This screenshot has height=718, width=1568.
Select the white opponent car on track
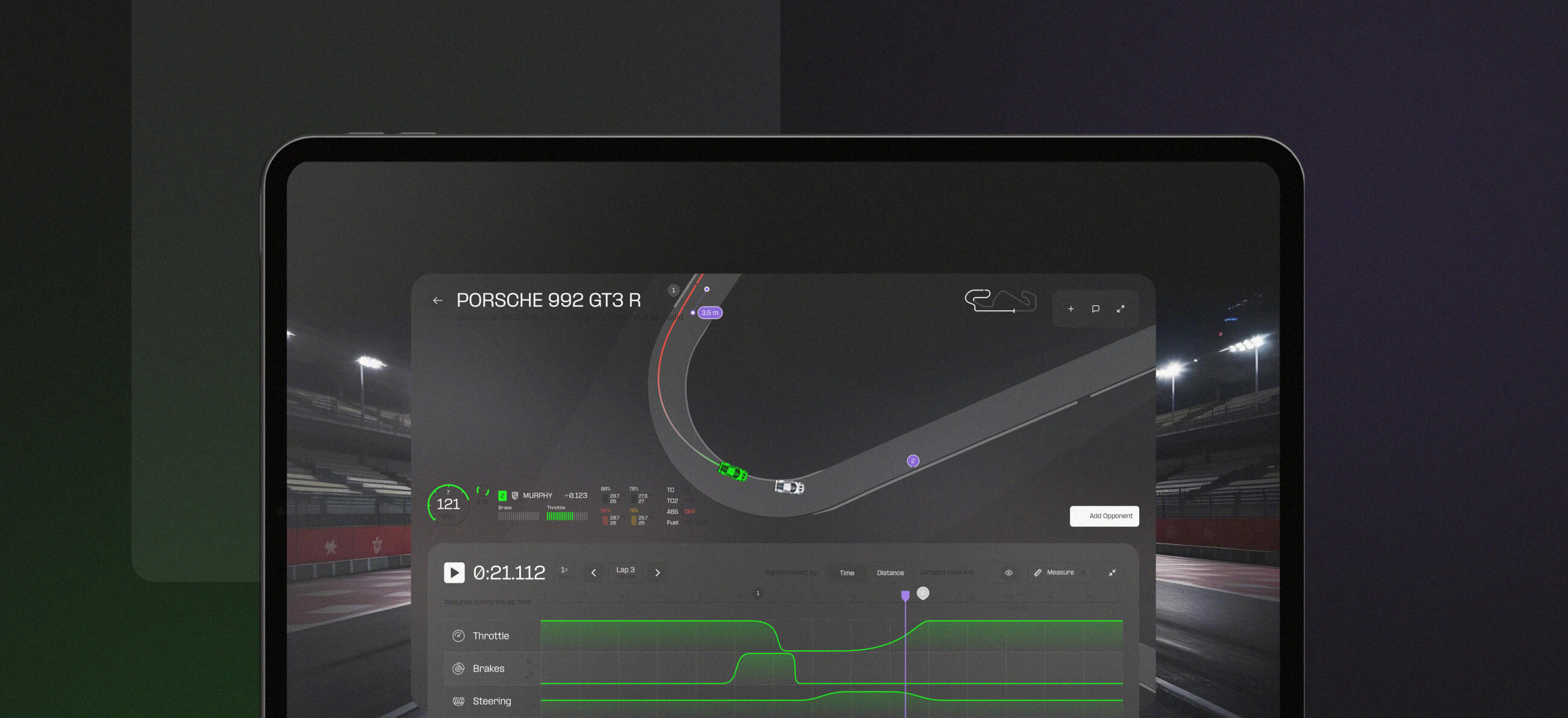(x=789, y=486)
